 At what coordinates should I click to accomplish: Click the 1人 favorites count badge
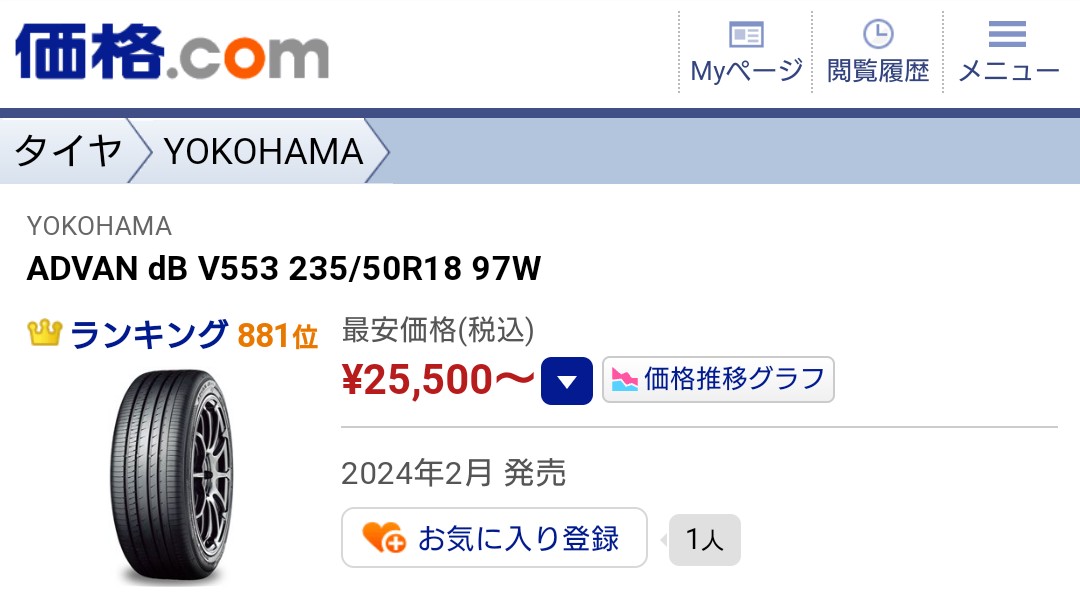[x=704, y=540]
